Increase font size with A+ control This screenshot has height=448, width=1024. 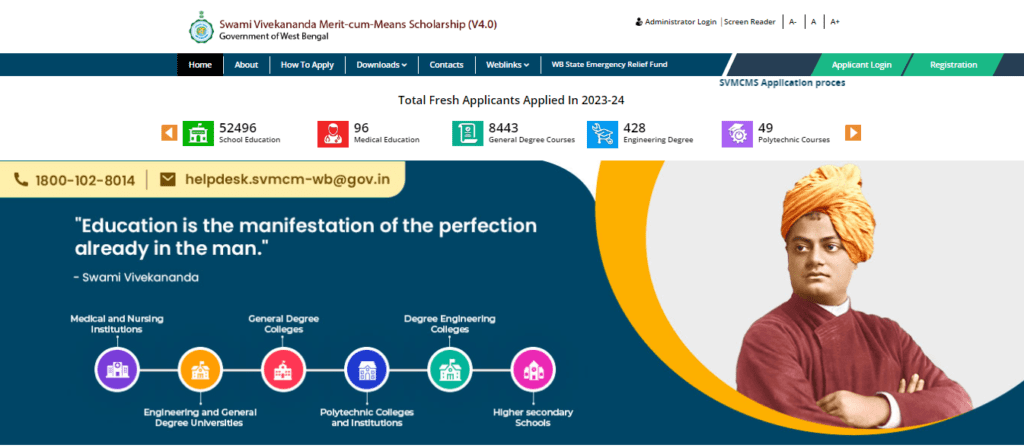835,22
